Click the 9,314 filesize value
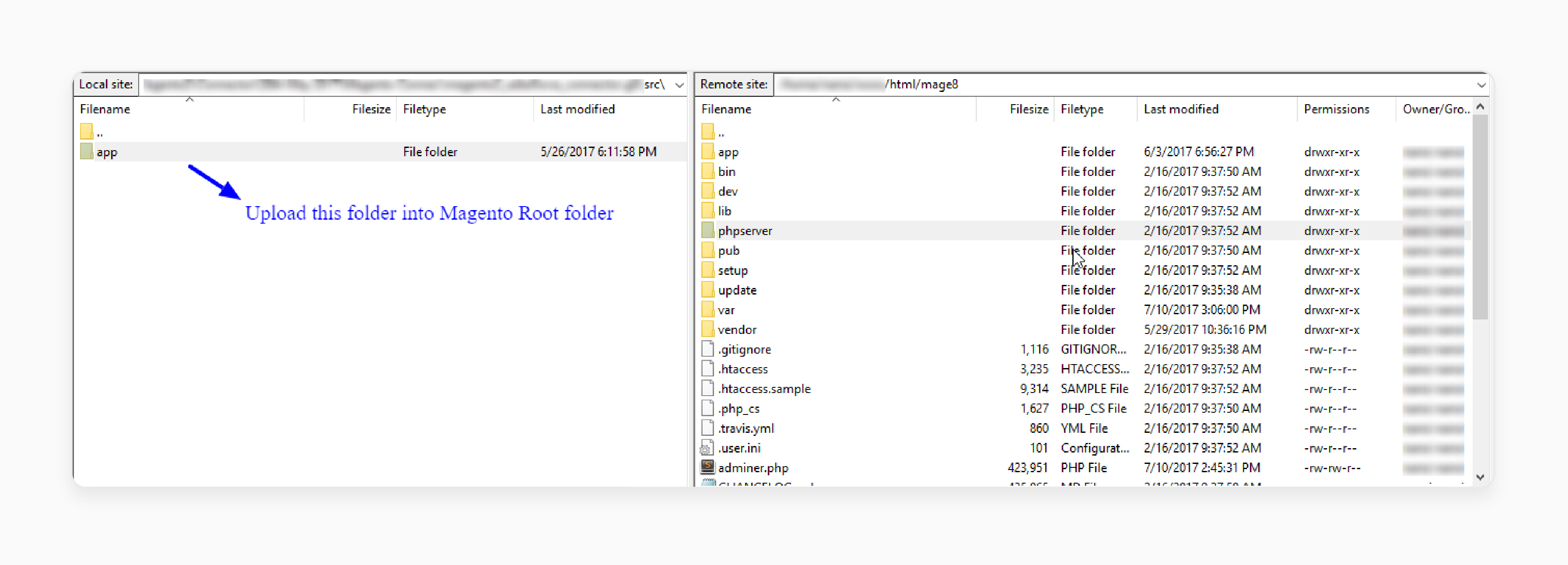The width and height of the screenshot is (1568, 565). [x=1034, y=389]
